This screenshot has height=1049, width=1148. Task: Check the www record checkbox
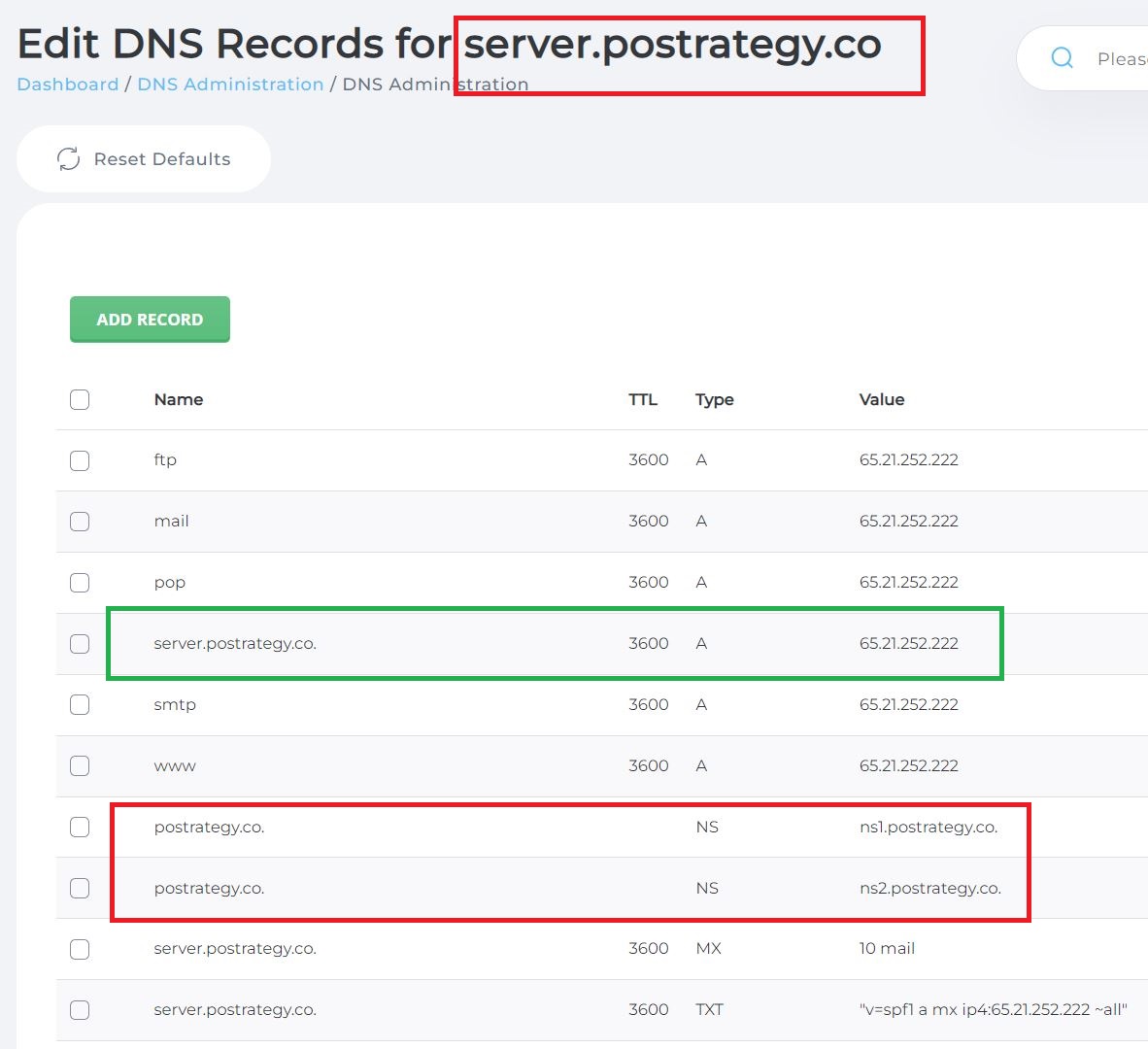pyautogui.click(x=80, y=765)
